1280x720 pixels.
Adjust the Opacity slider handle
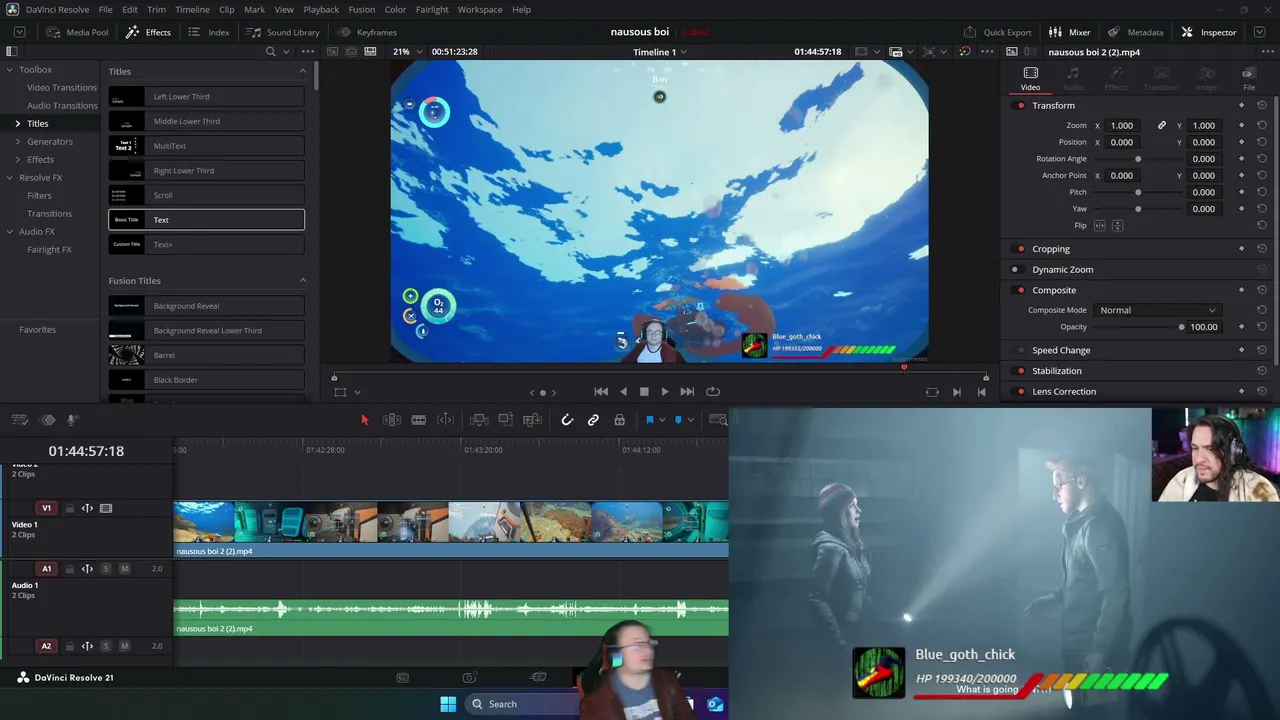pos(1181,327)
